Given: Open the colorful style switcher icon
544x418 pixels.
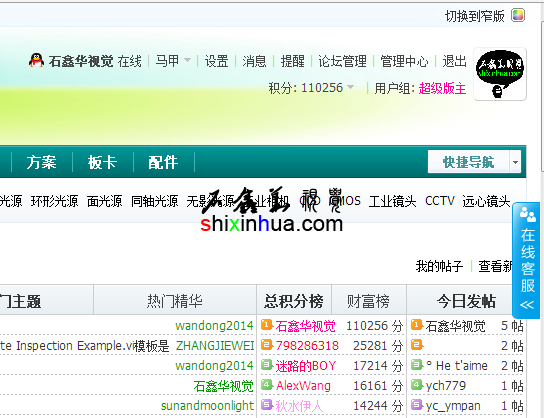Looking at the screenshot, I should (518, 16).
